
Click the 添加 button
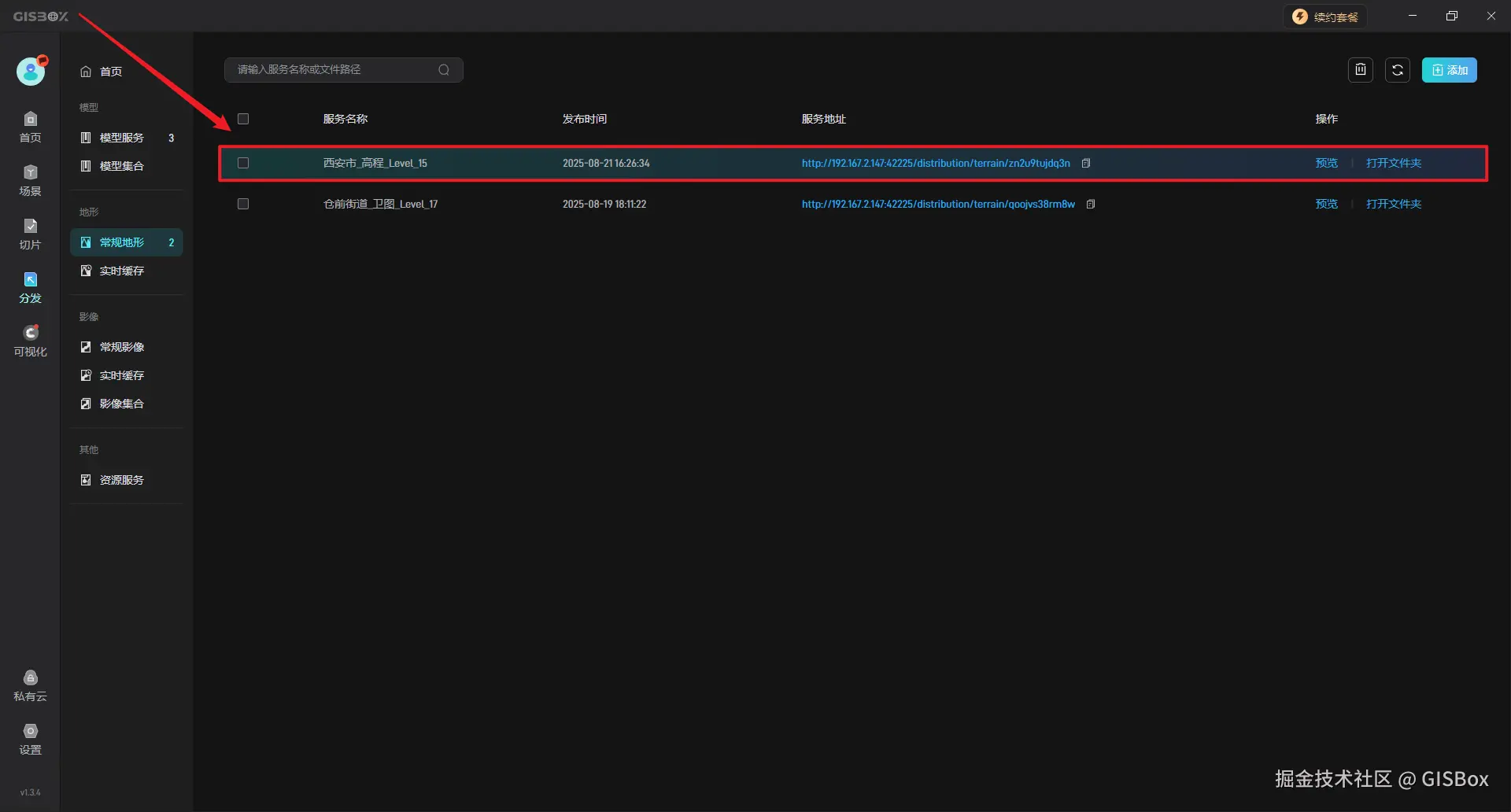pos(1449,70)
